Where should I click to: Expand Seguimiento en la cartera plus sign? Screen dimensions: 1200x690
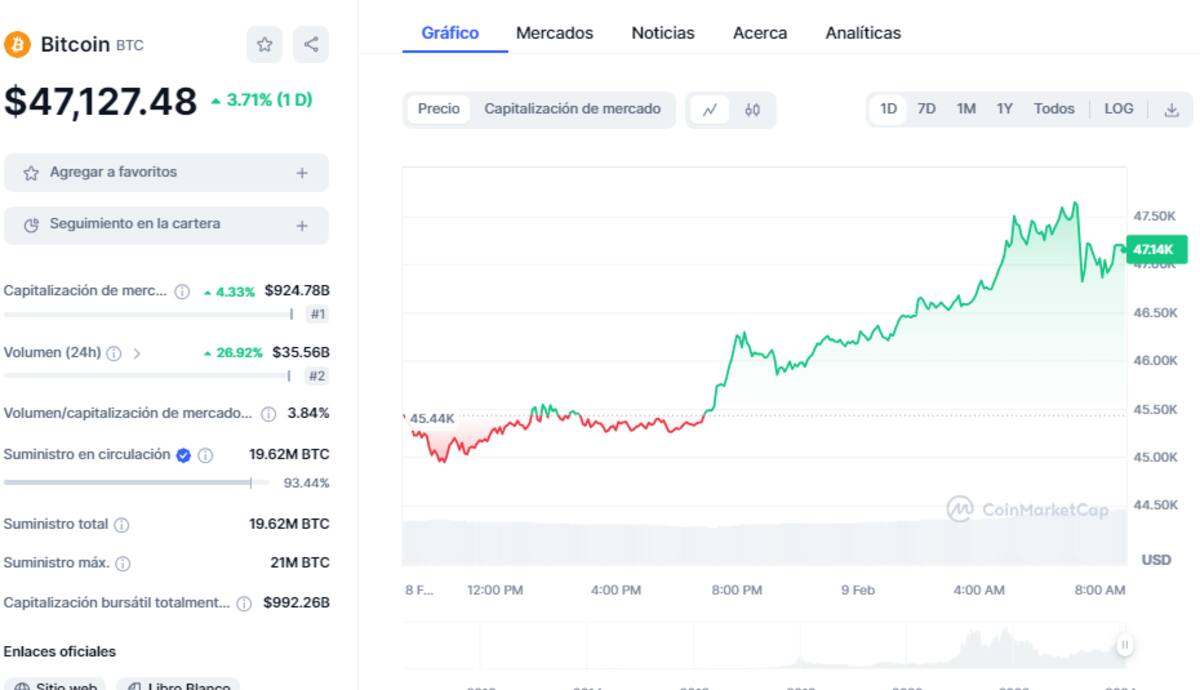(x=302, y=226)
